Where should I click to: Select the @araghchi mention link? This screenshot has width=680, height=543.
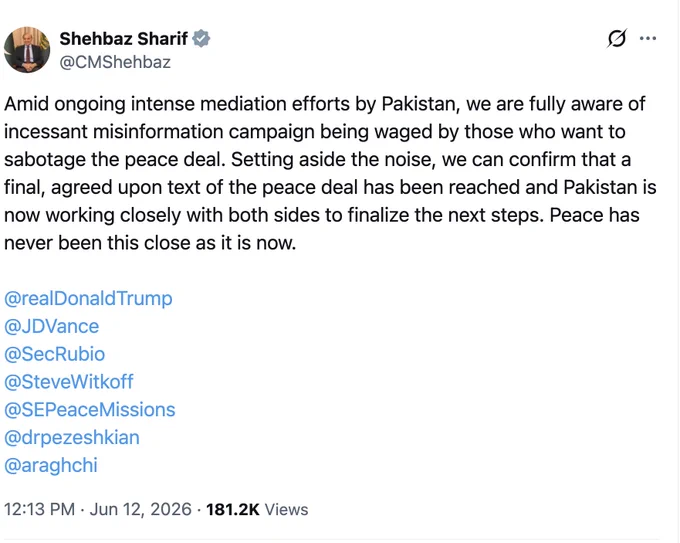coord(51,466)
